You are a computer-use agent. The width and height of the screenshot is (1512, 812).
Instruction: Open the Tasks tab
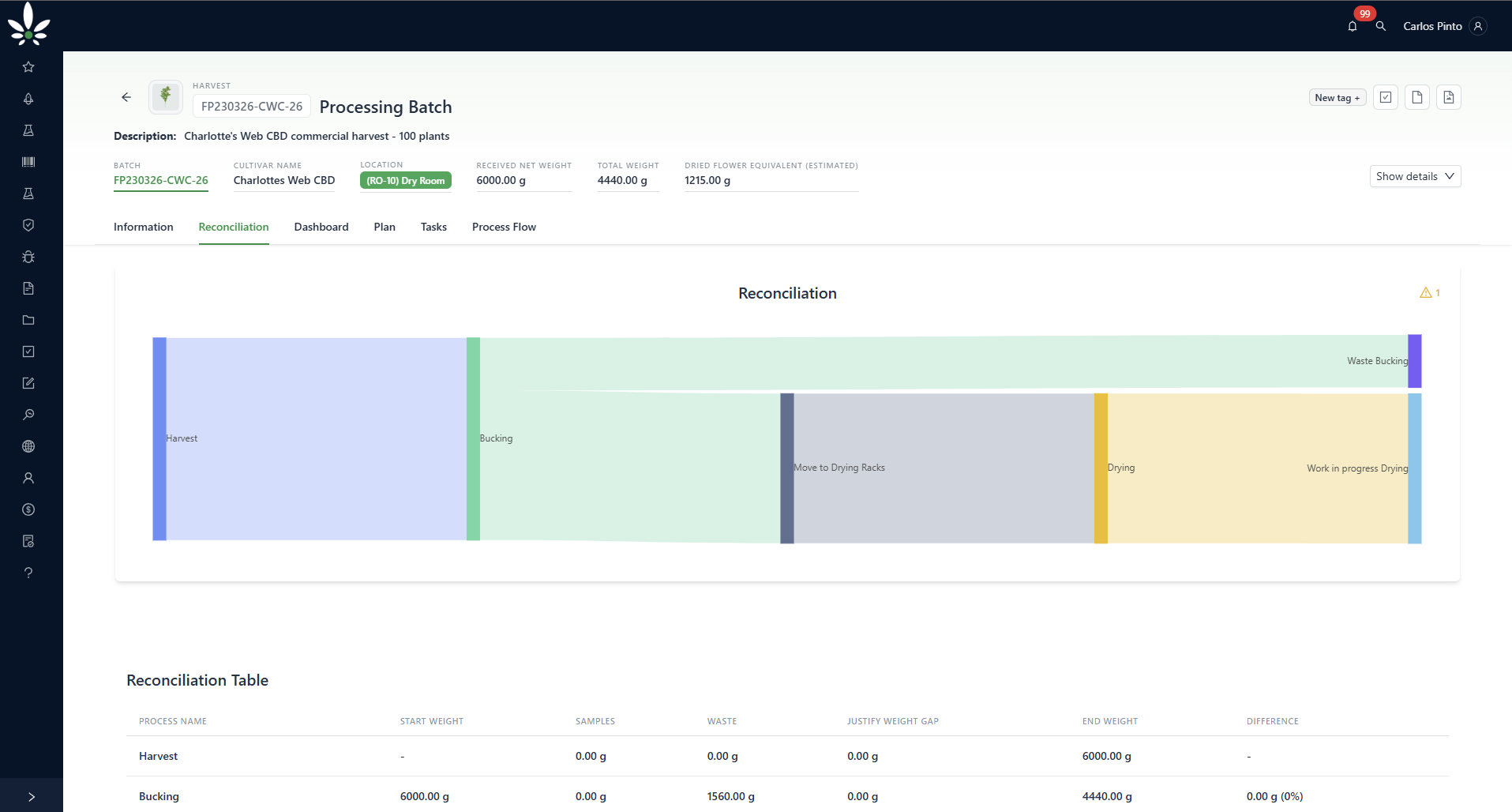433,227
